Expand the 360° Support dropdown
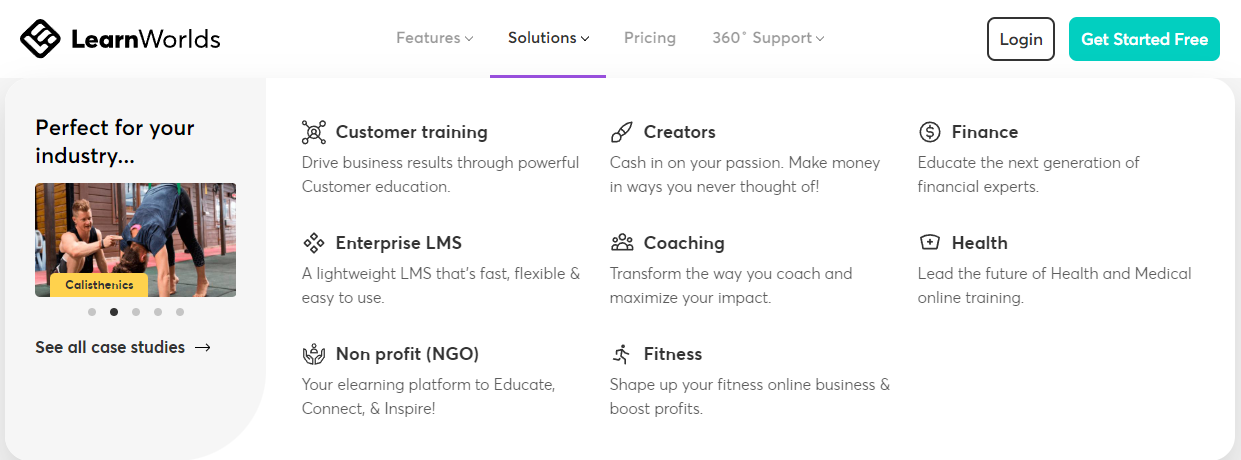The width and height of the screenshot is (1241, 460). pos(768,38)
